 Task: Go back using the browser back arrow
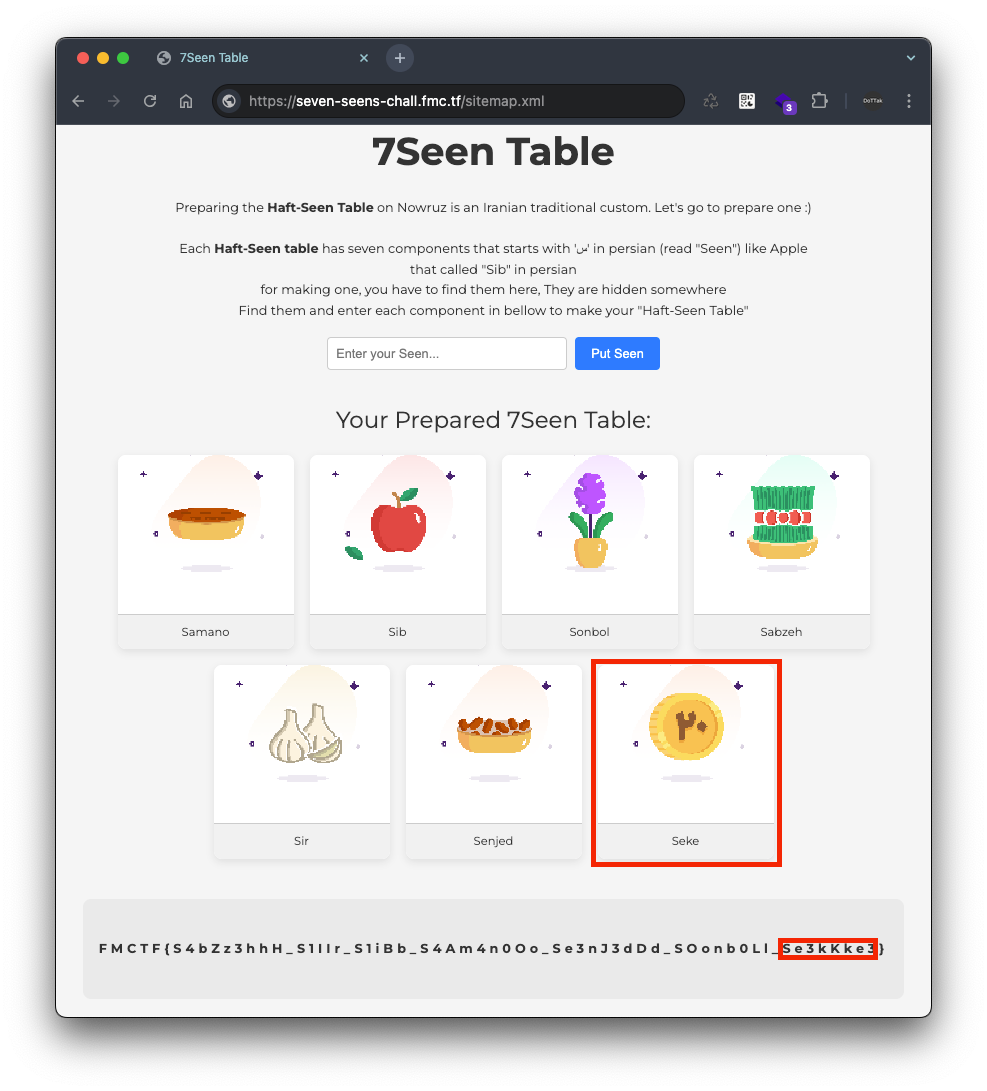pos(79,102)
